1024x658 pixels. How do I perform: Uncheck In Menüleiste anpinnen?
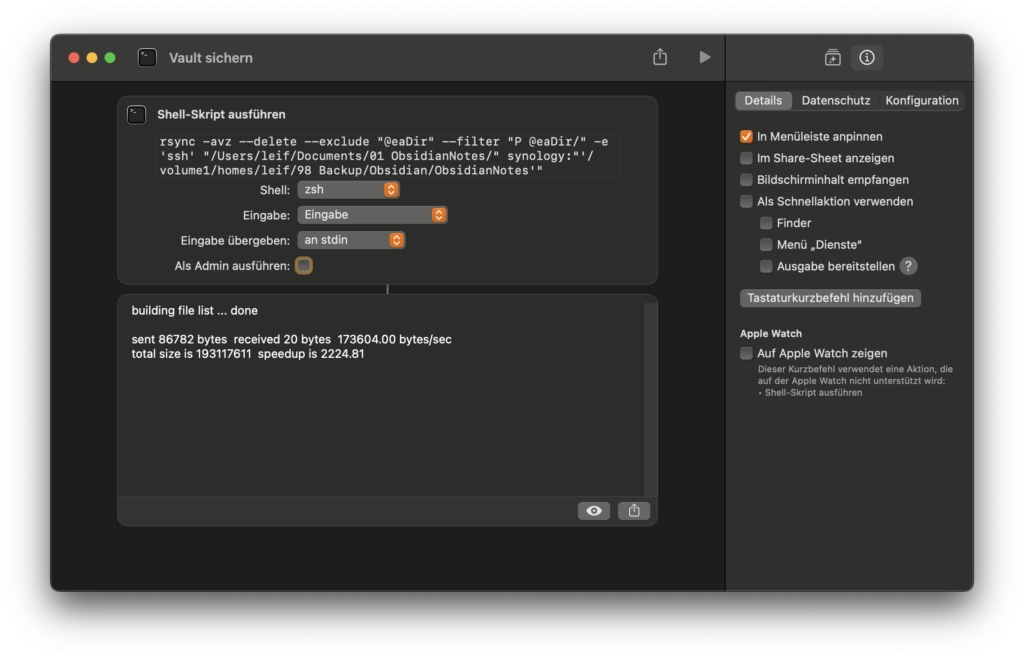pyautogui.click(x=746, y=136)
